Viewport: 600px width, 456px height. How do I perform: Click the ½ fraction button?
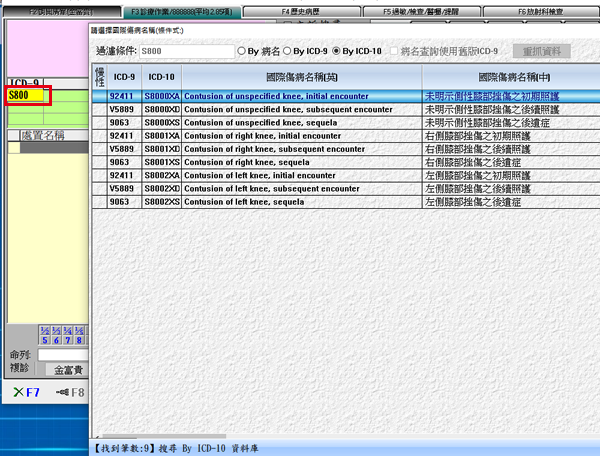pos(45,330)
